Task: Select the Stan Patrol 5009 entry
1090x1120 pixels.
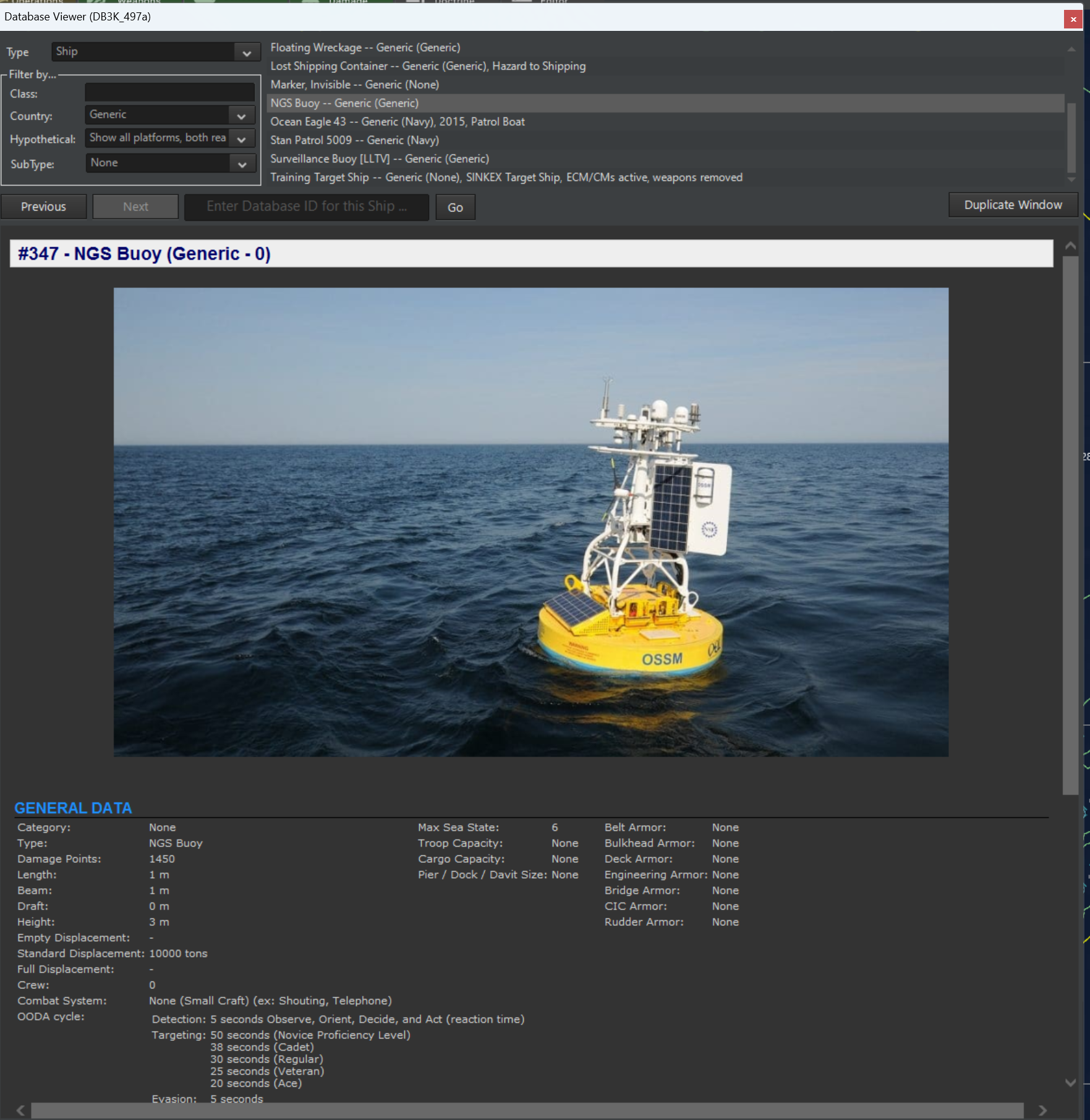Action: click(x=354, y=140)
